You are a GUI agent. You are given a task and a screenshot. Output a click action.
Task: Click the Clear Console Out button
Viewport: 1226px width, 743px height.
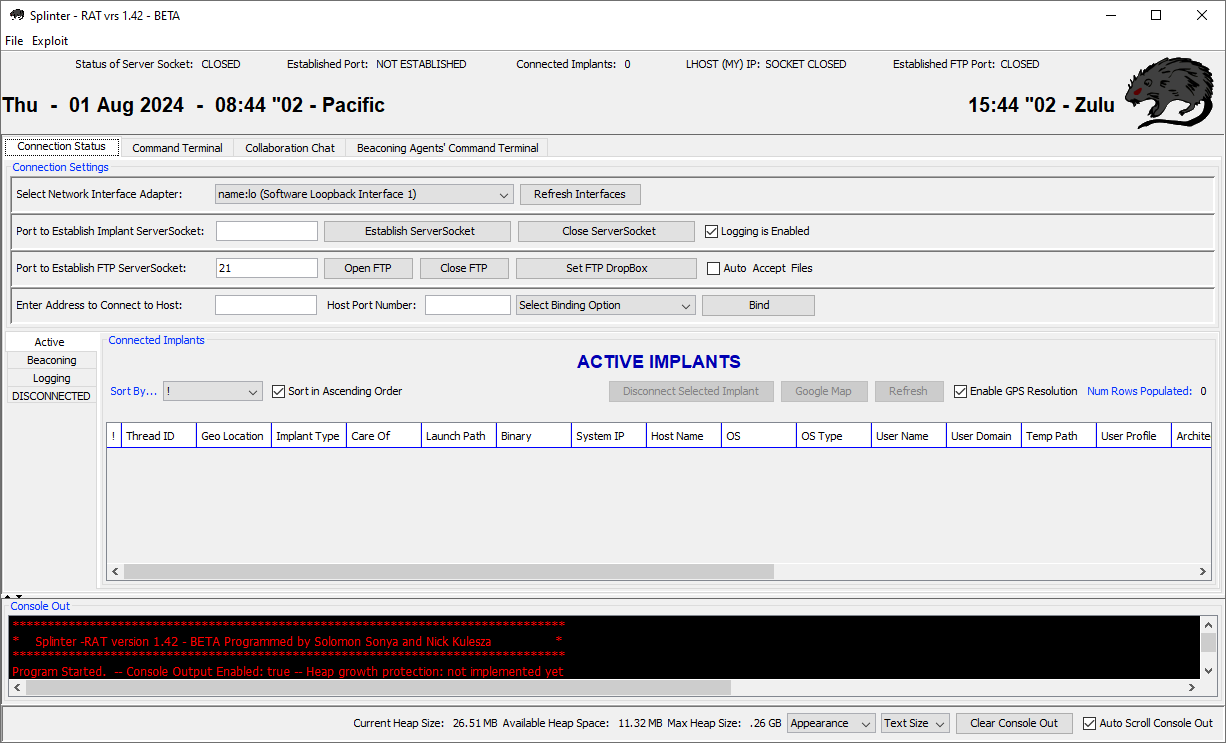(1014, 723)
